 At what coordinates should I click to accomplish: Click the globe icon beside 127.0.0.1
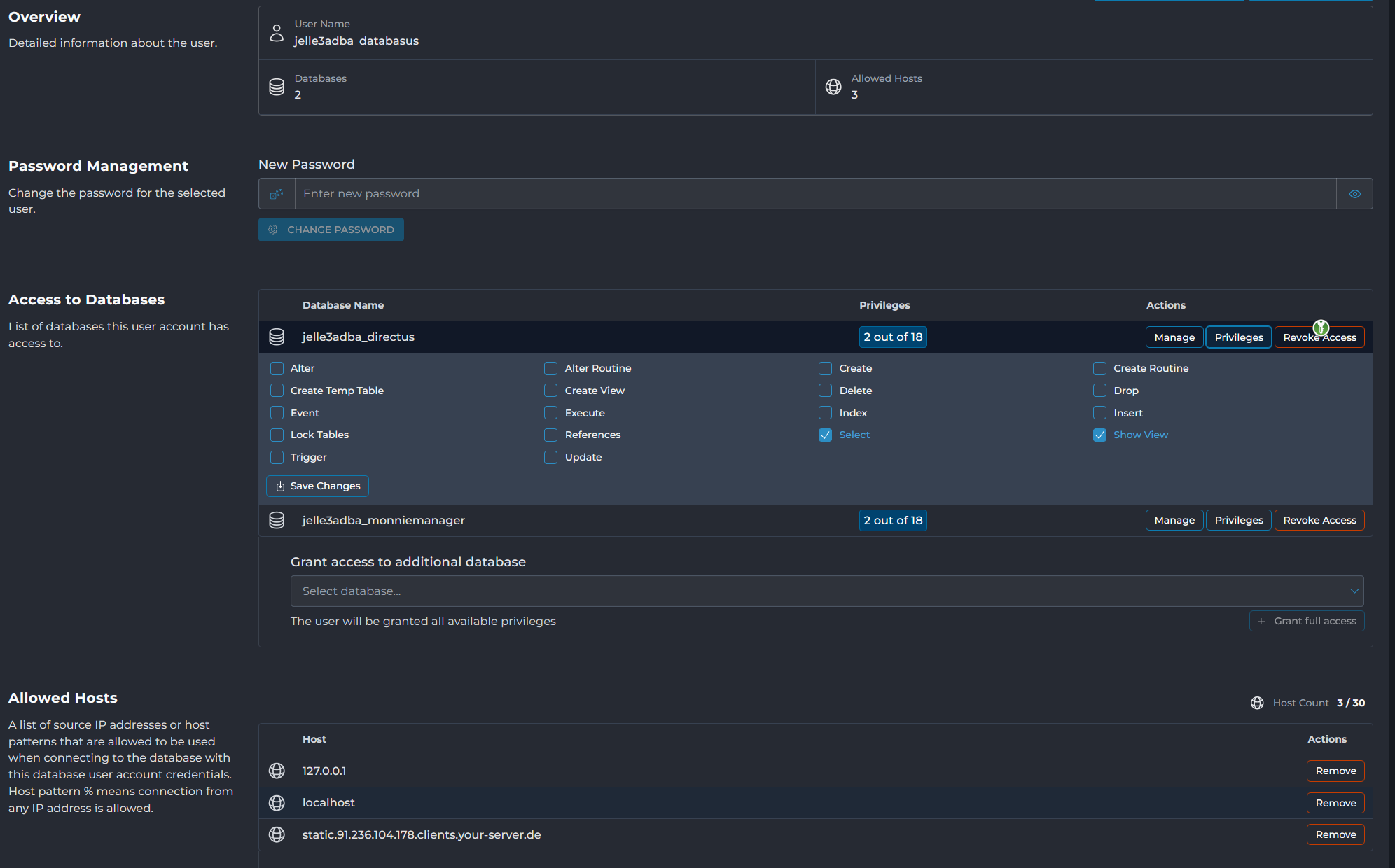click(277, 771)
